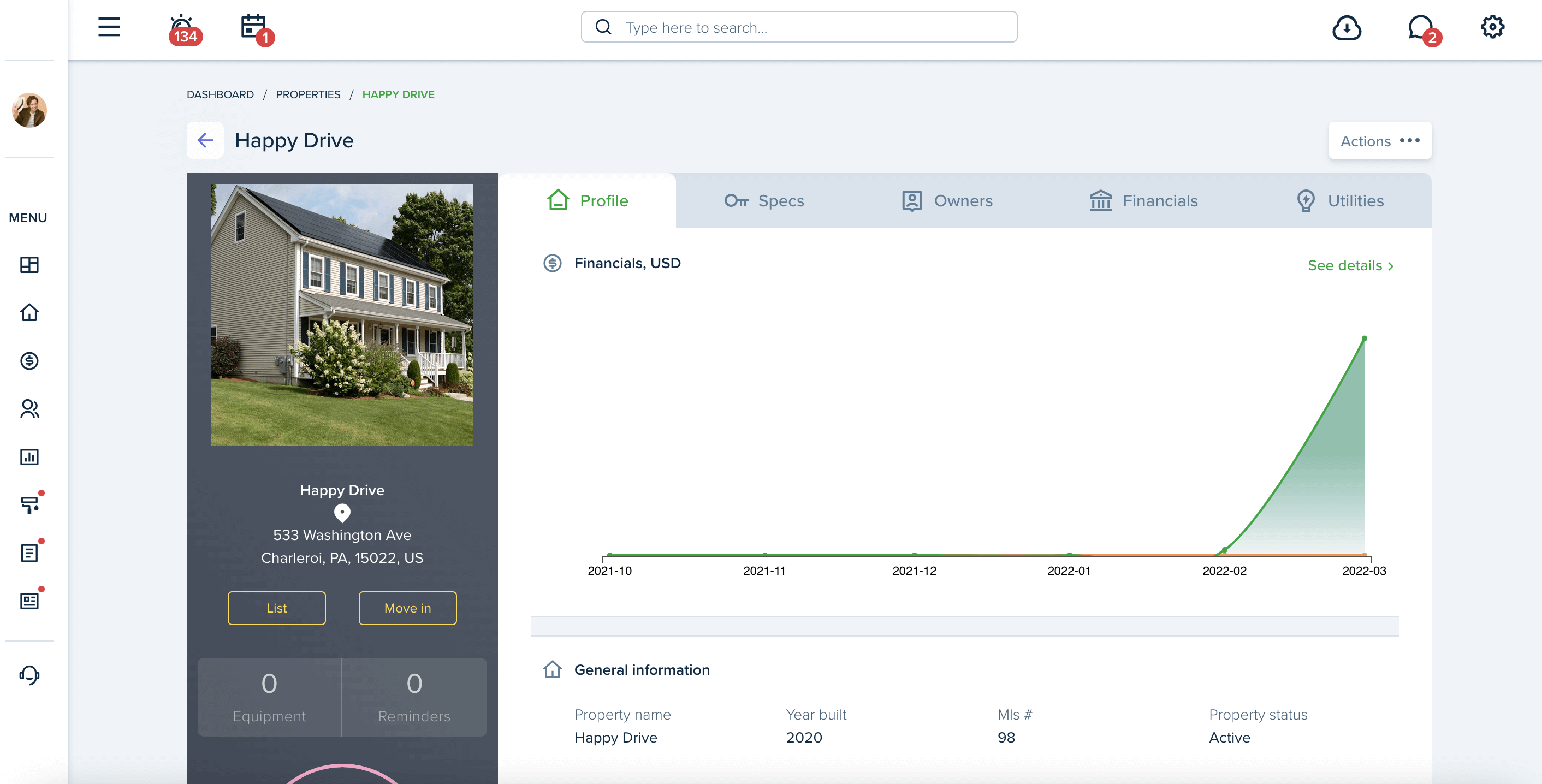This screenshot has height=784, width=1542.
Task: Click the Happy Drive page title
Action: coord(294,141)
